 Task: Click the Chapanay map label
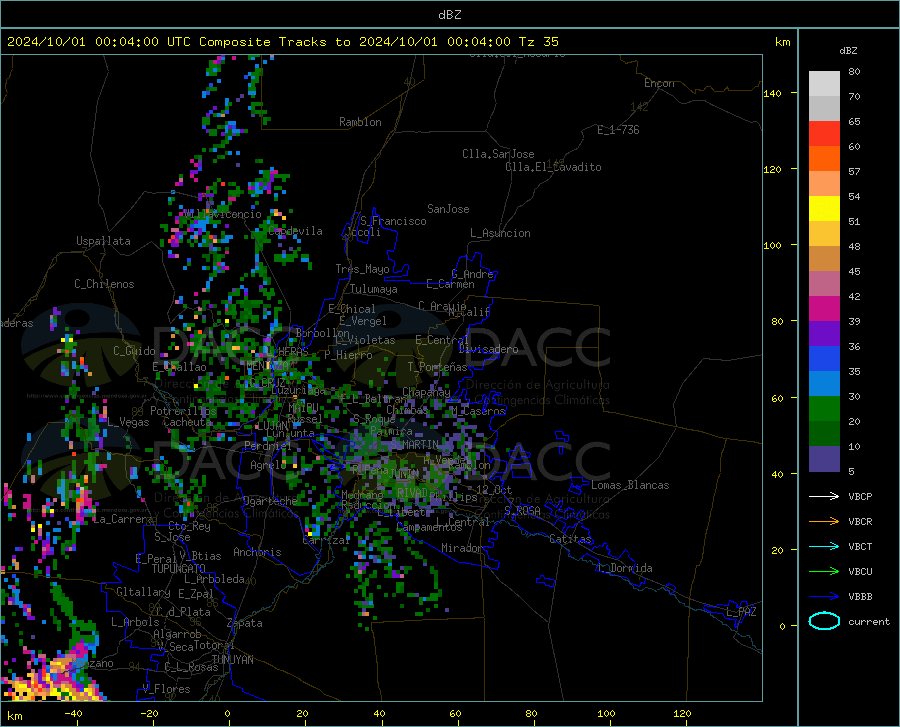coord(426,392)
